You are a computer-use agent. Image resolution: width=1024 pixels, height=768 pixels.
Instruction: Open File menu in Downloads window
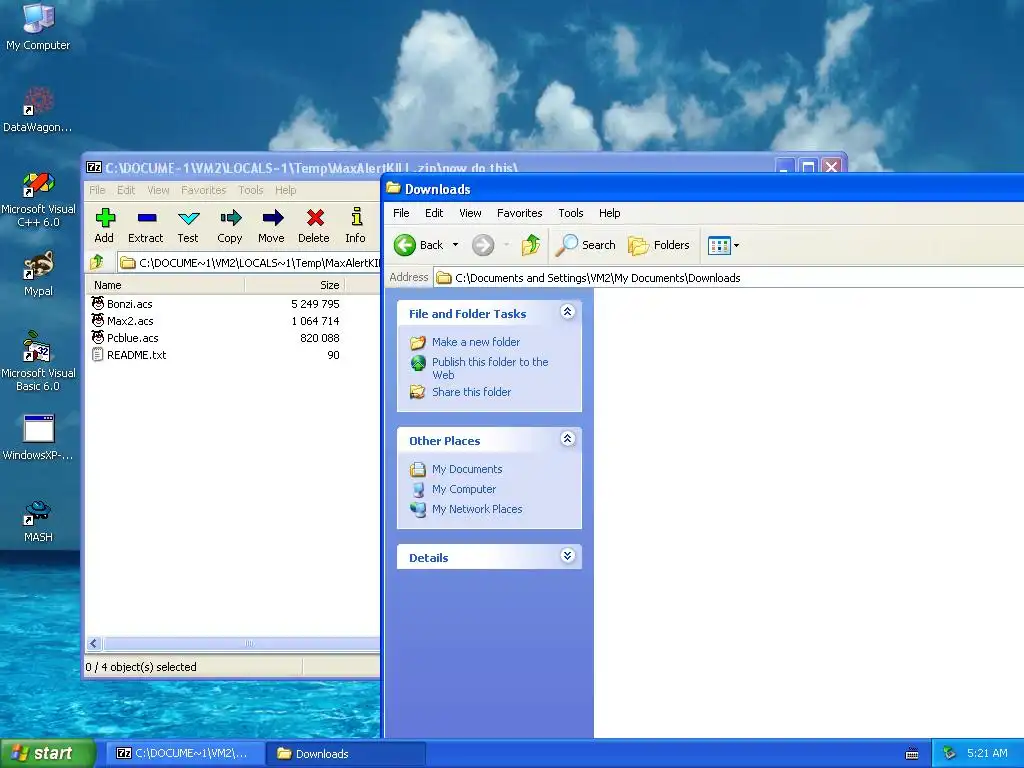401,213
